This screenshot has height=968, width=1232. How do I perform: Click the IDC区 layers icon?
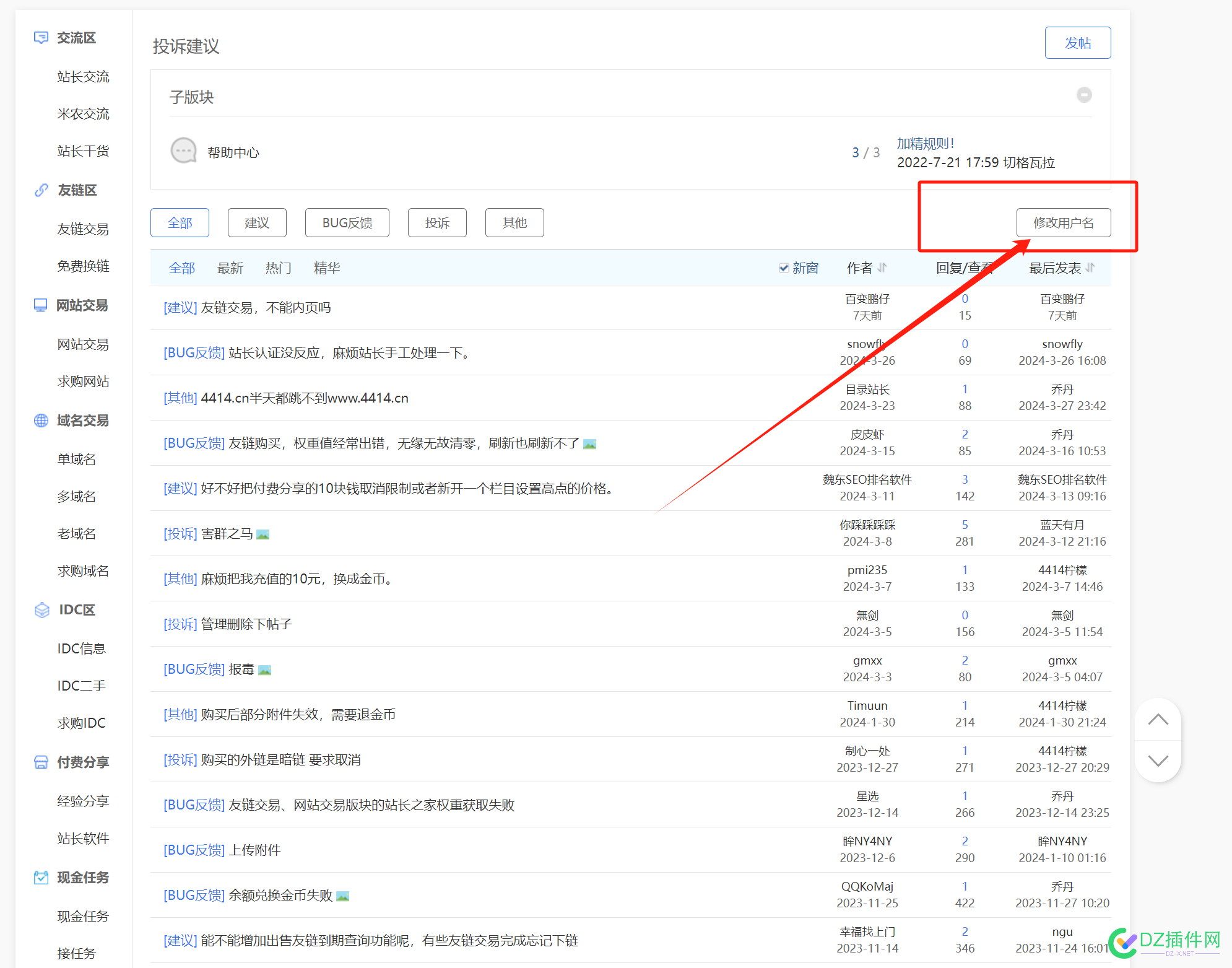point(41,610)
